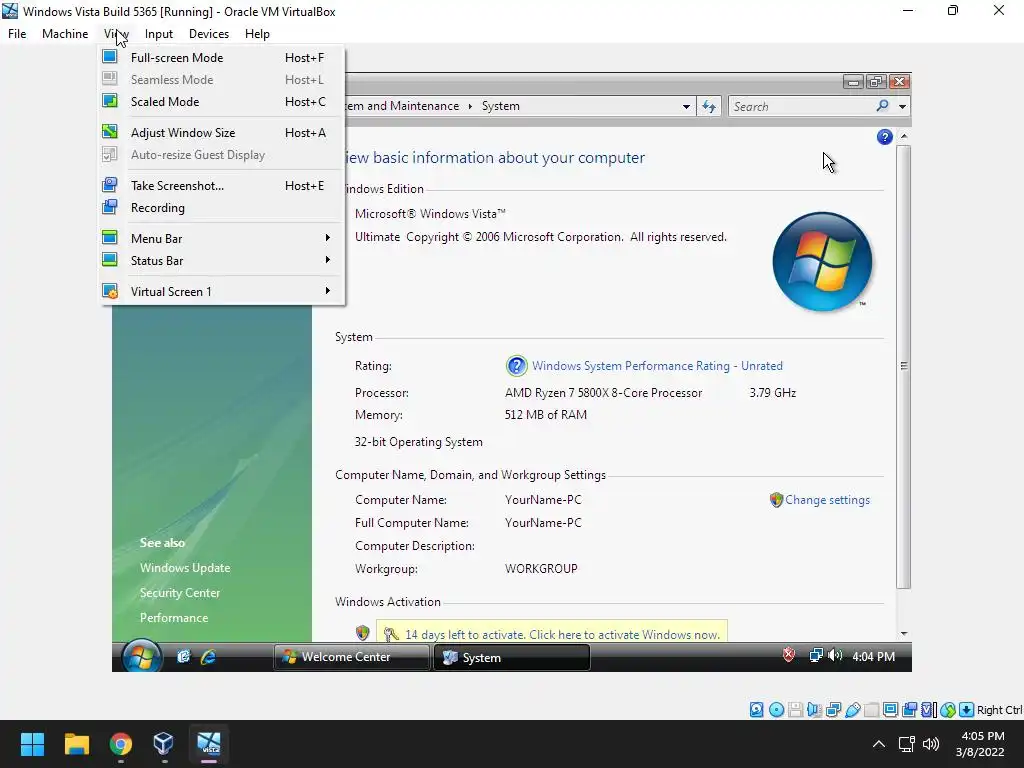Click the network icon in the Vista system tray
Image resolution: width=1024 pixels, height=768 pixels.
(x=816, y=655)
